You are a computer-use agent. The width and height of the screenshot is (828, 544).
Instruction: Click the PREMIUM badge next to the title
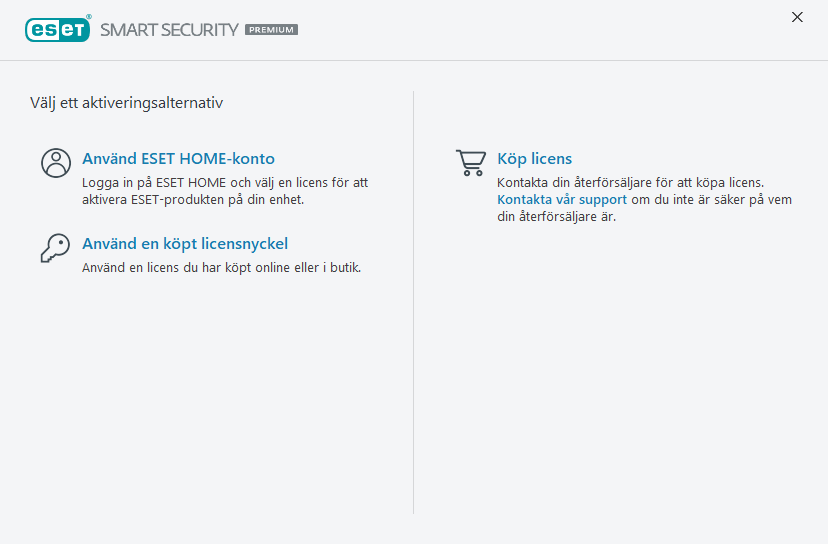tap(271, 30)
